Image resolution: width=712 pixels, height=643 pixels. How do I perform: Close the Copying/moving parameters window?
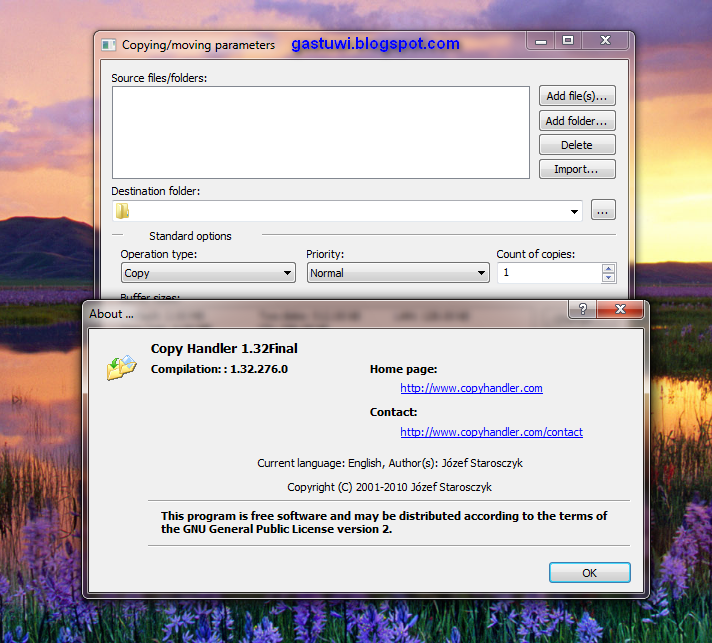605,41
